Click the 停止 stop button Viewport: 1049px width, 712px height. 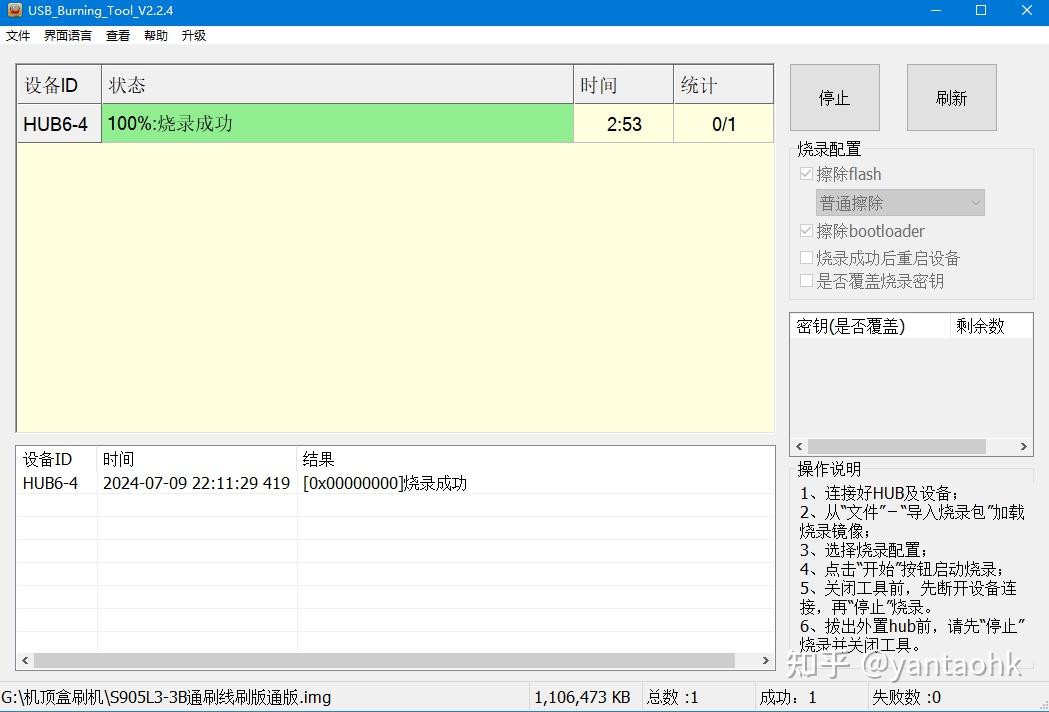click(834, 97)
